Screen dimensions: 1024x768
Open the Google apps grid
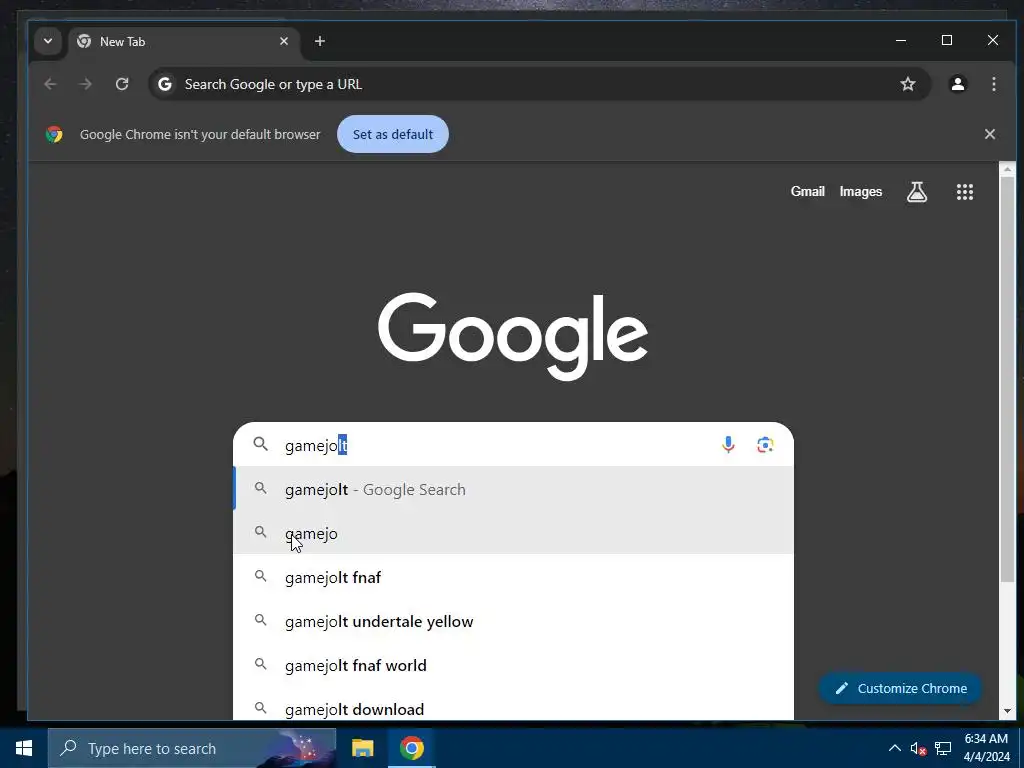tap(965, 191)
